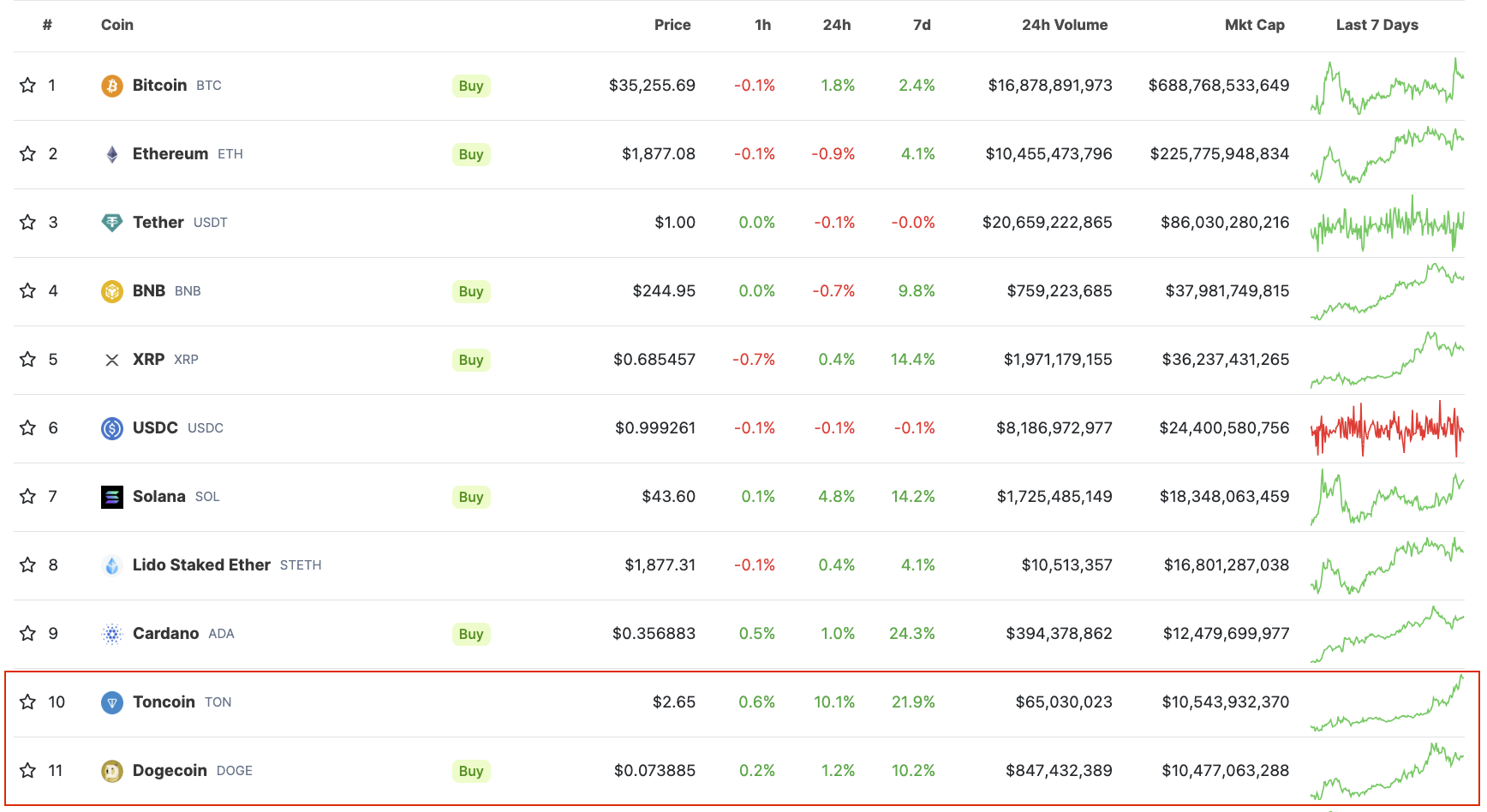Click Buy in the Solana row

pos(471,497)
